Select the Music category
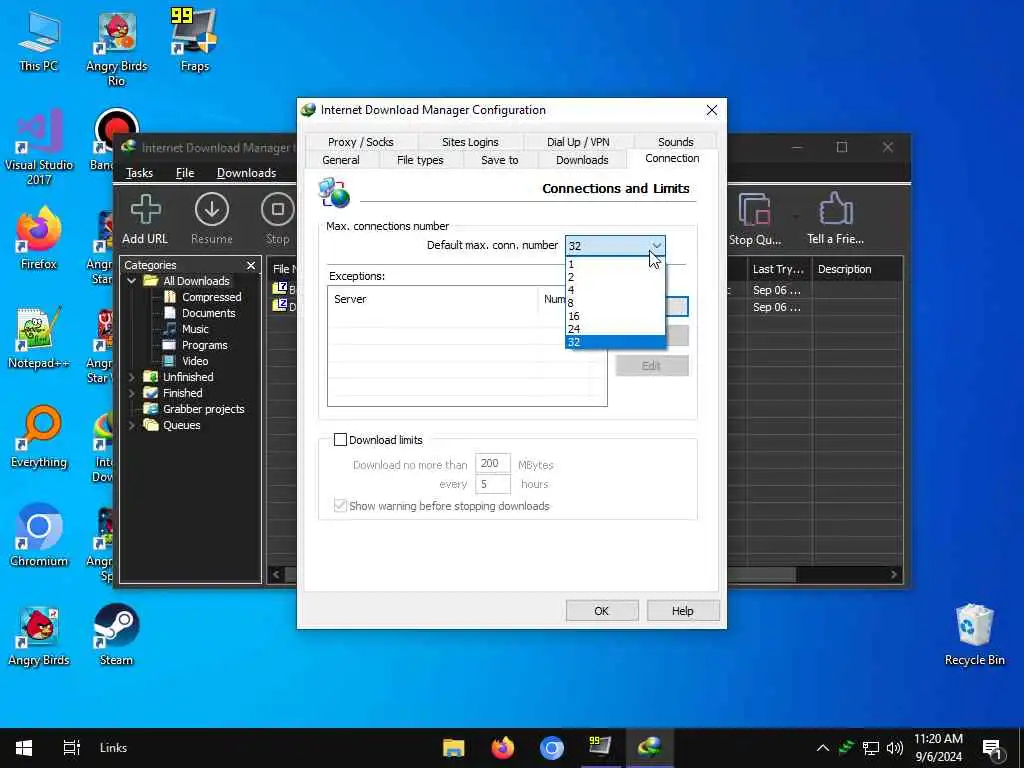Screen dimensions: 1024x768 [195, 329]
